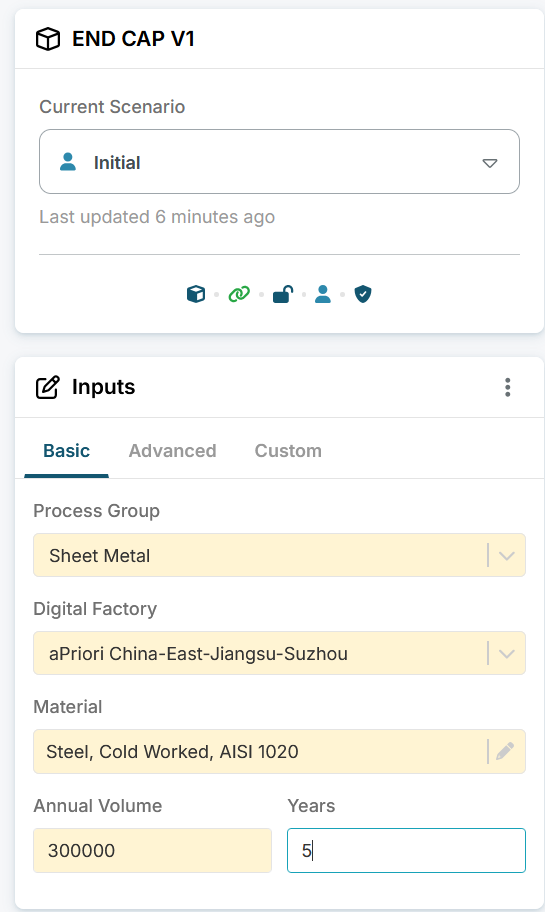Click the dark cube component status icon
Screen dimensions: 545x912
(196, 294)
